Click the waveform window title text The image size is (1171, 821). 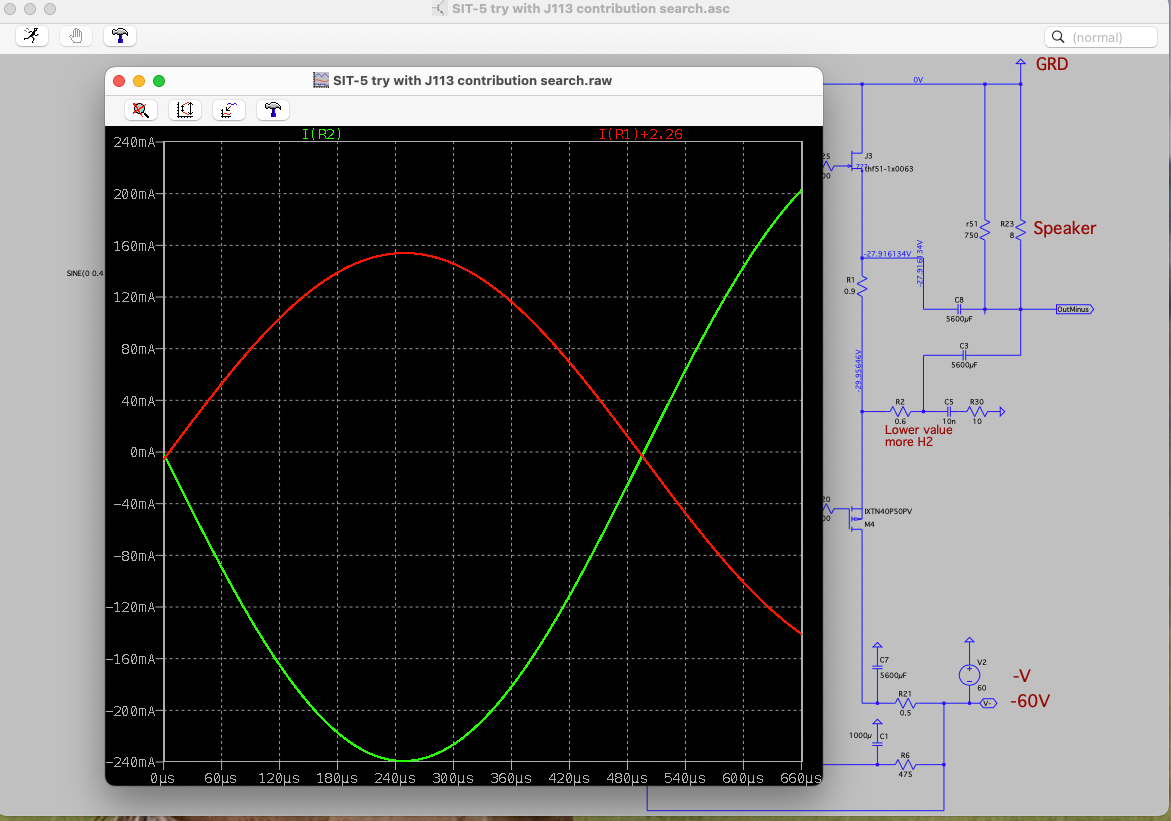(472, 80)
